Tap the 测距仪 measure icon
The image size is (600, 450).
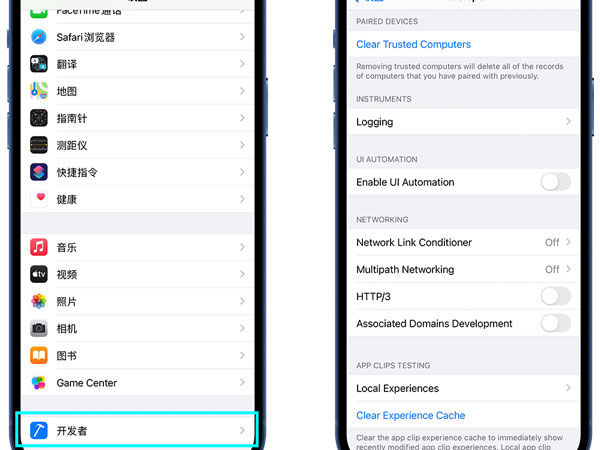pyautogui.click(x=39, y=145)
